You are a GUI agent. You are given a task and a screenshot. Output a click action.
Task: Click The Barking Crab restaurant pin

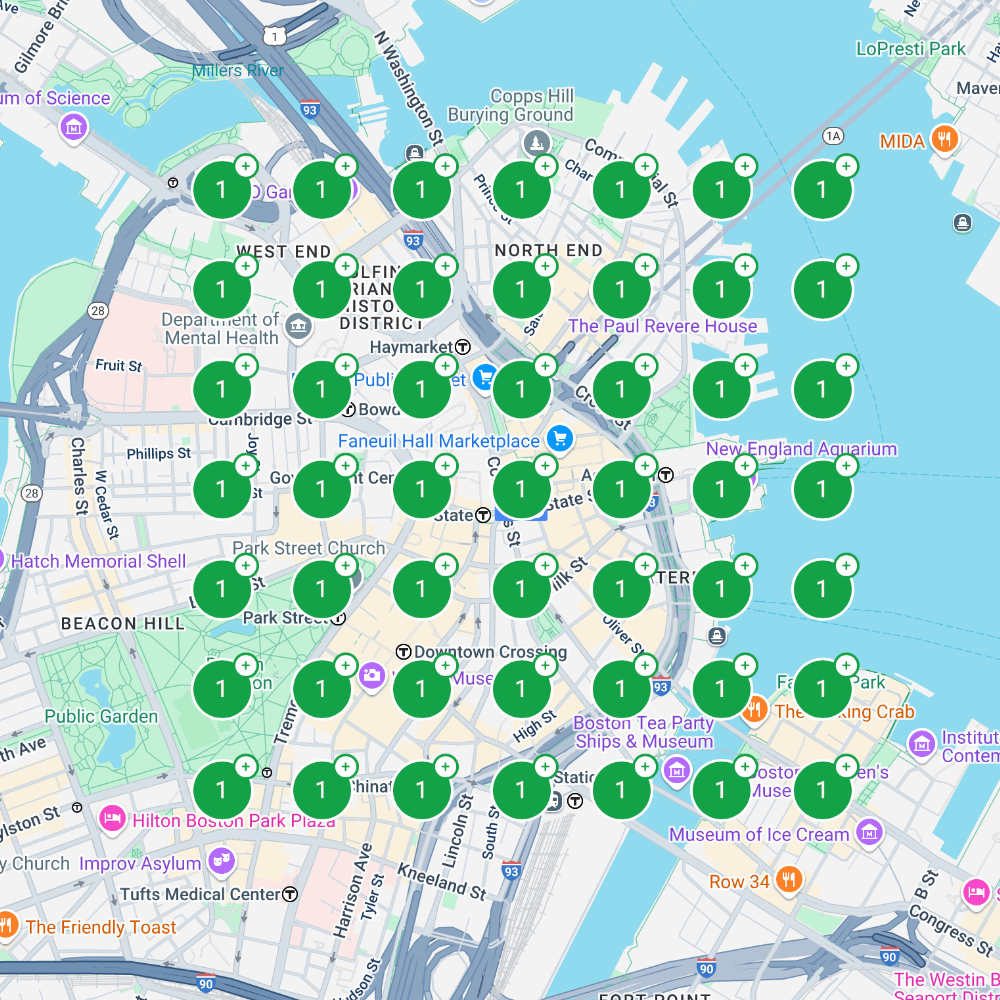pyautogui.click(x=754, y=709)
